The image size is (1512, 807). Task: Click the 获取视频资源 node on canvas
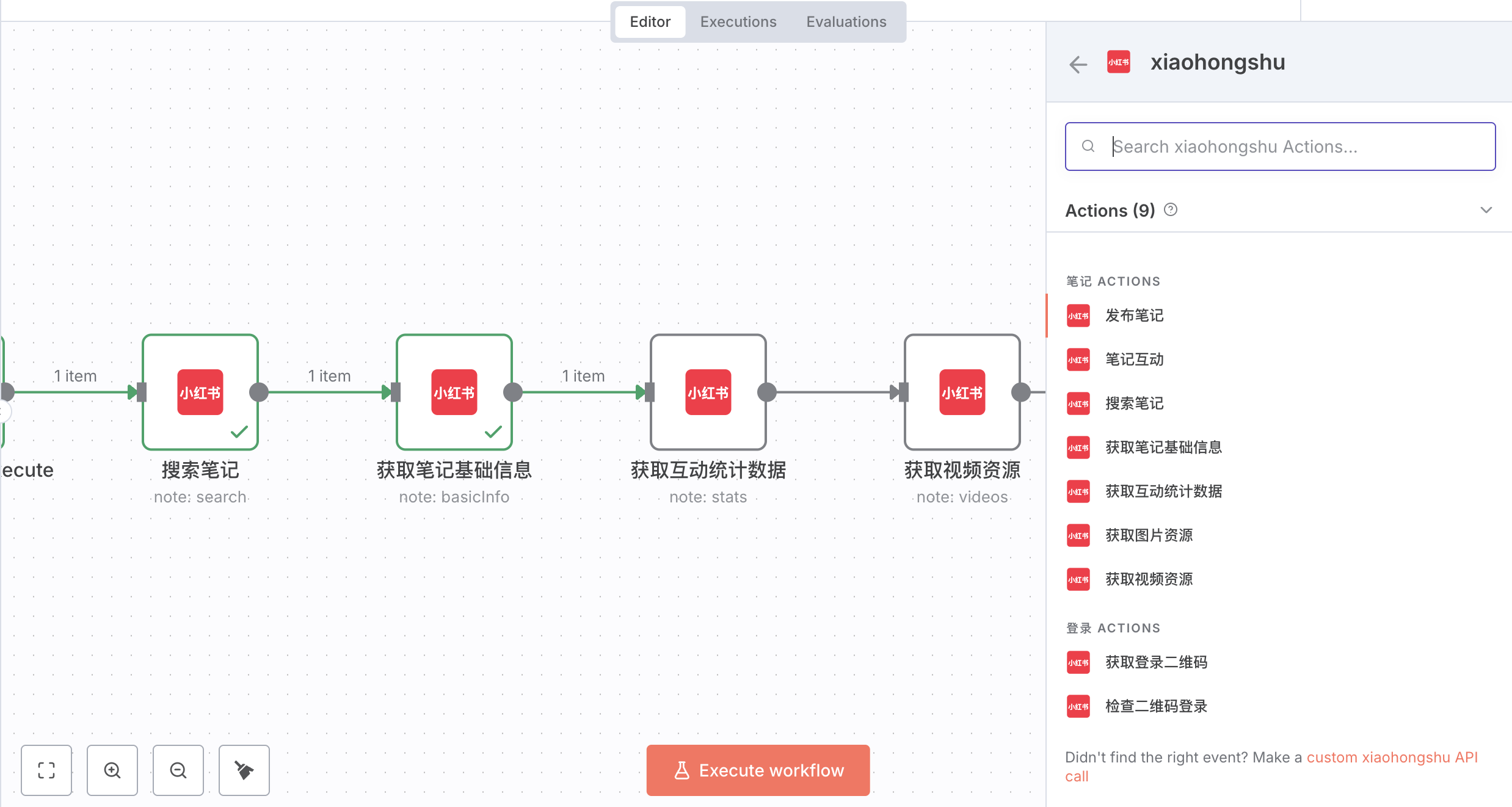coord(962,392)
